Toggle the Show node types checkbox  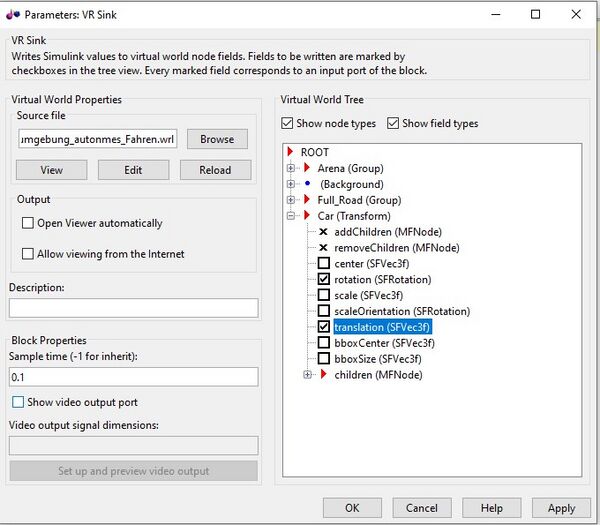click(x=288, y=123)
